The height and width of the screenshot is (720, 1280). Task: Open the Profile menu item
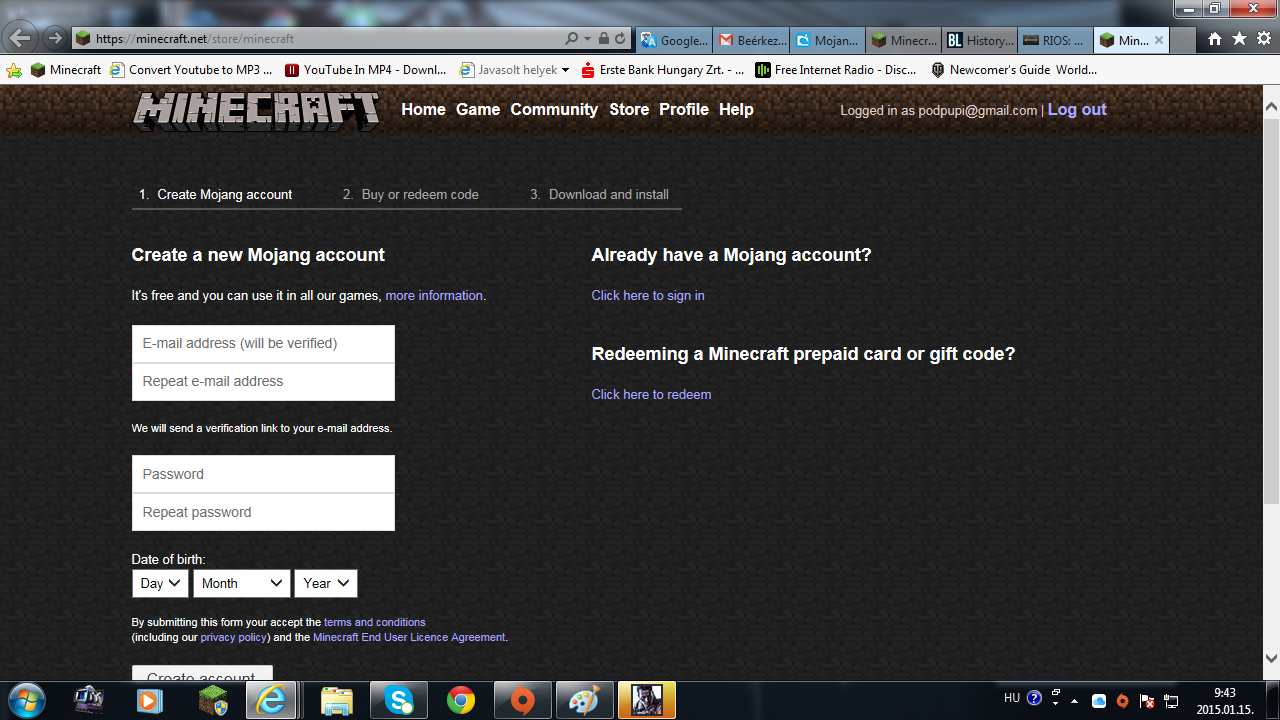684,110
